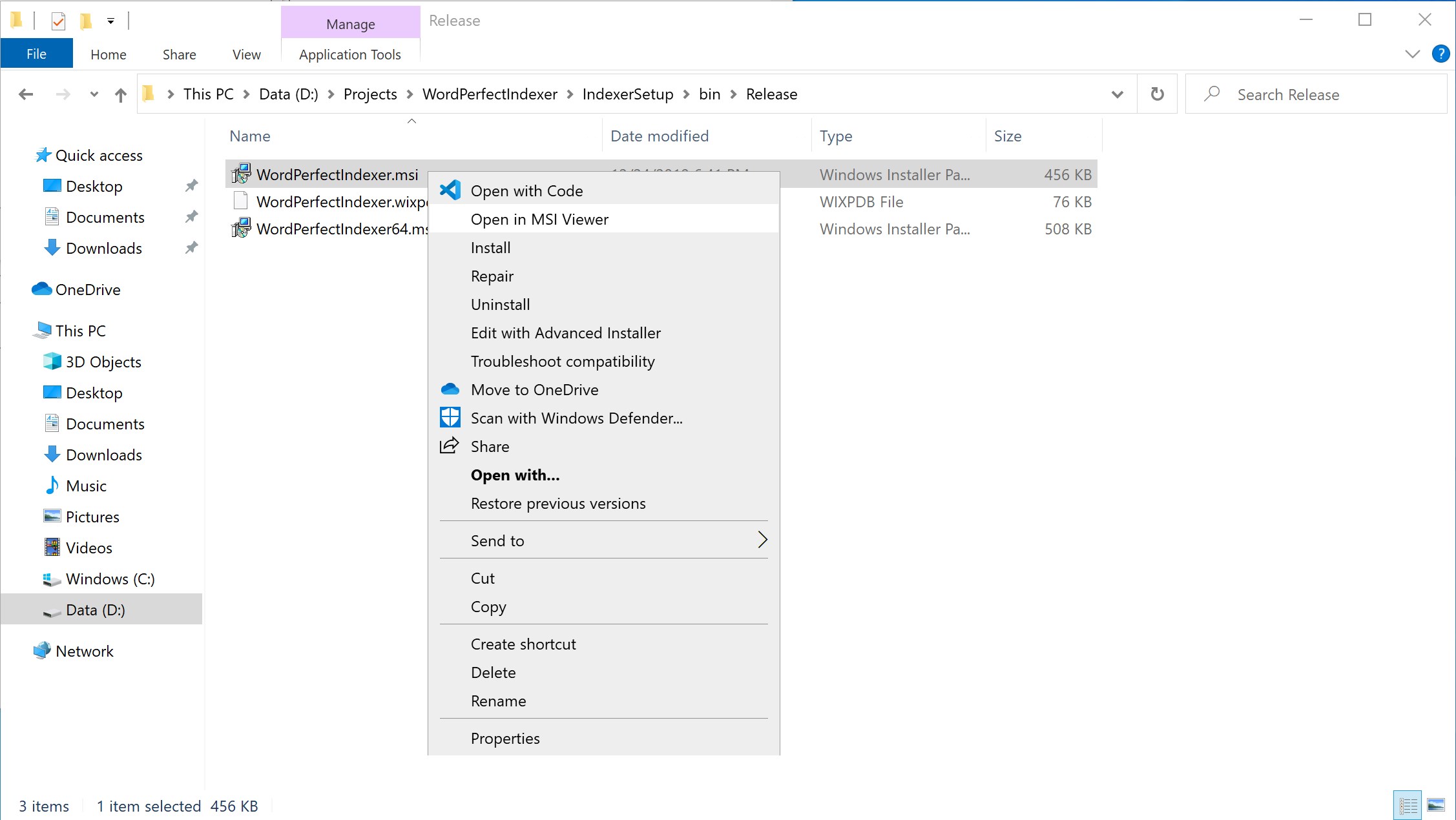
Task: Unpin Downloads from Quick access
Action: click(x=191, y=248)
